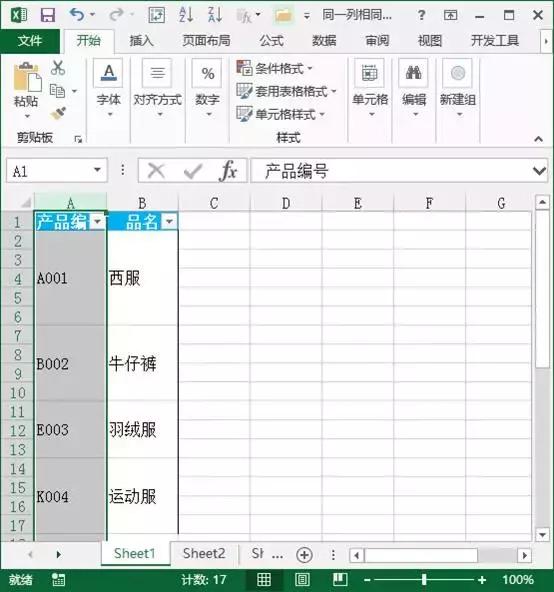Click the ribbon tabs scroll right arrow

coord(546,41)
